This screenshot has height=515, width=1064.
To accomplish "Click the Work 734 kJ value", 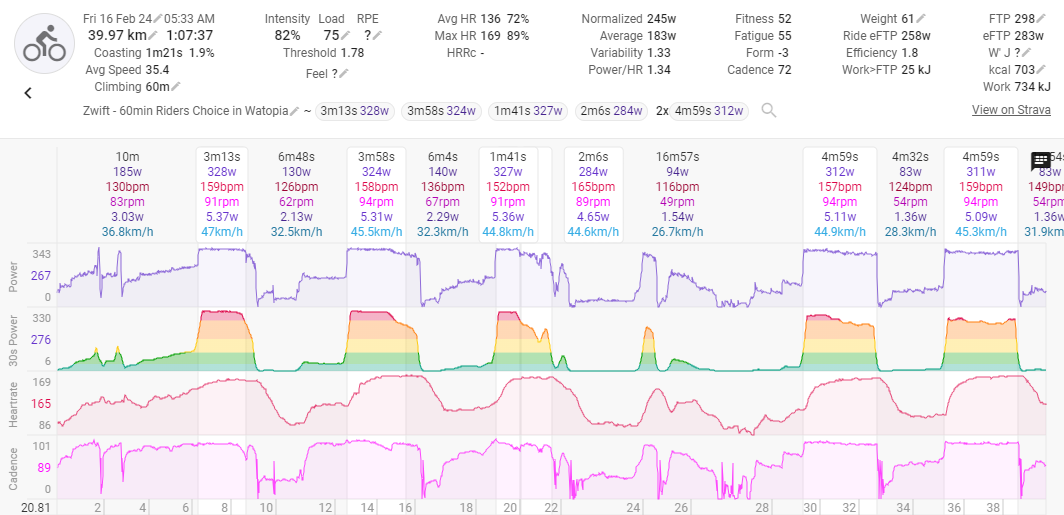I will [1033, 86].
